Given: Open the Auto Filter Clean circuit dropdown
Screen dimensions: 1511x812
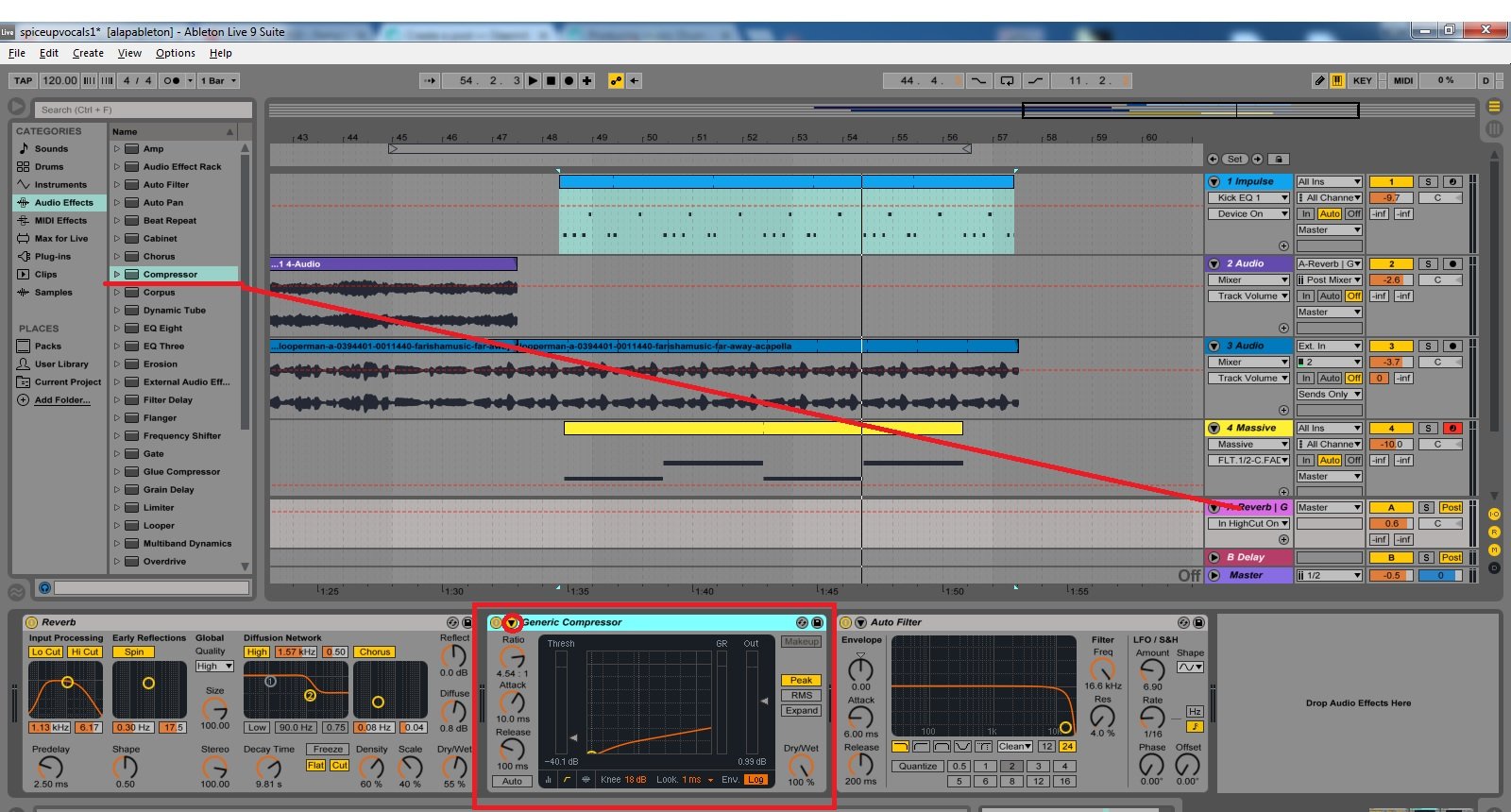Looking at the screenshot, I should (1014, 747).
